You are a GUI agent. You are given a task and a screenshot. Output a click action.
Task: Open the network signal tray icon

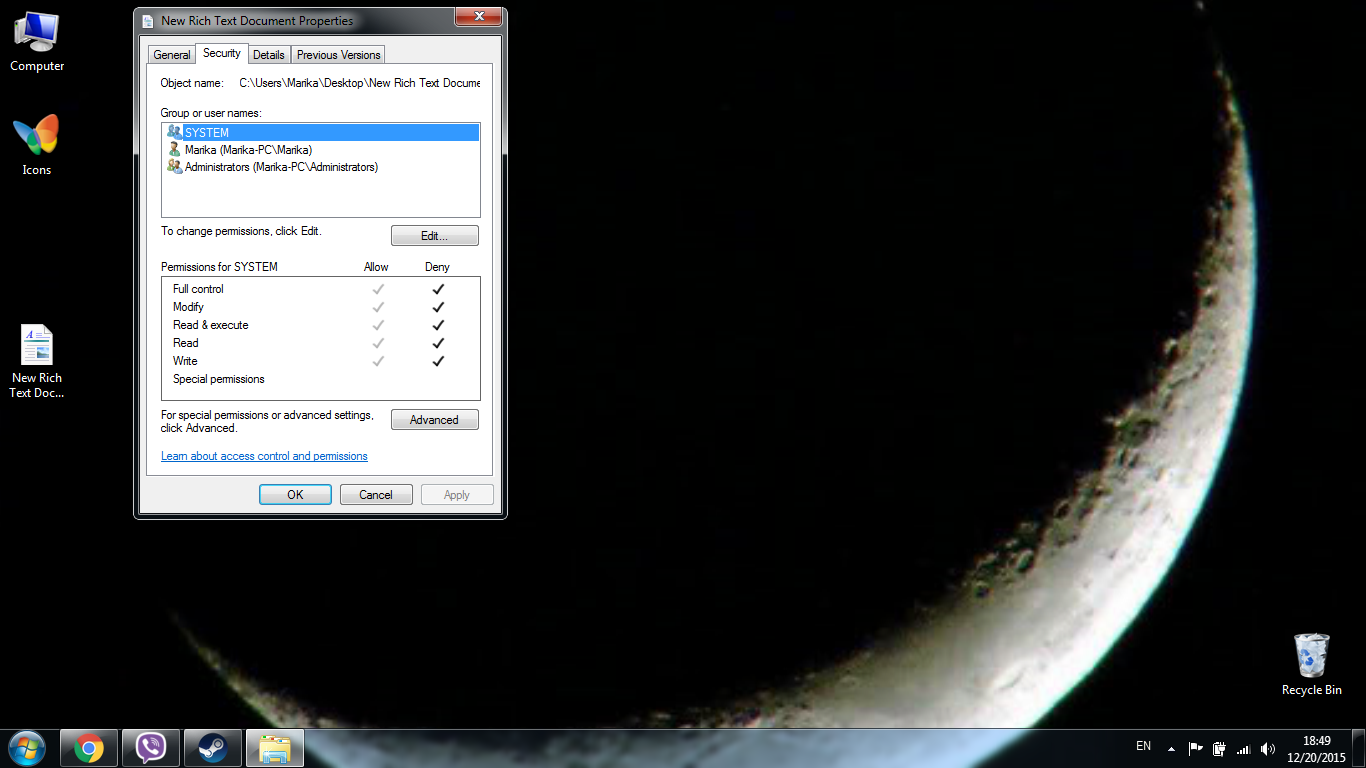pos(1244,748)
